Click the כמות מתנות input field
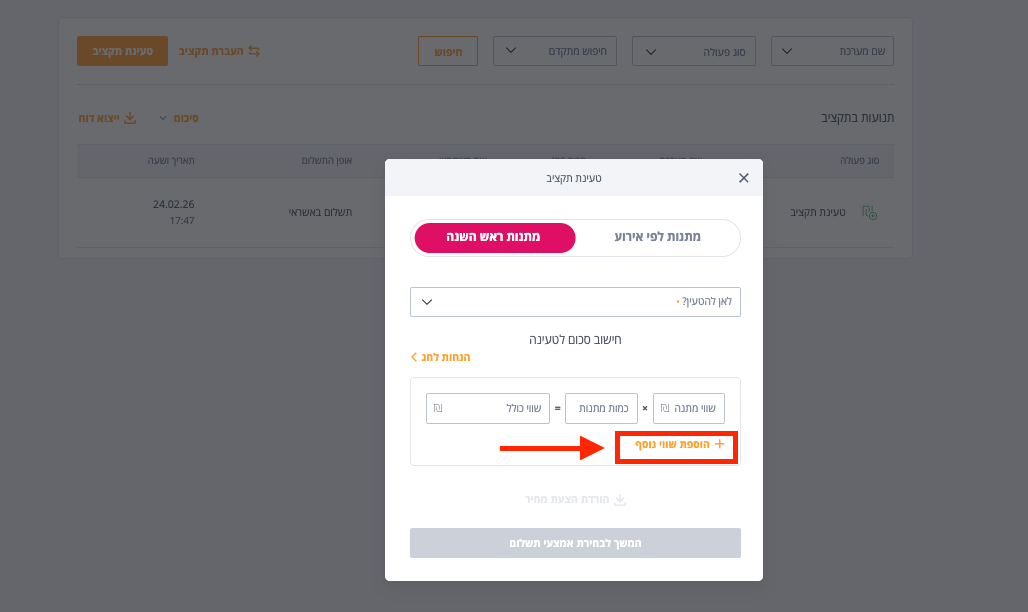The image size is (1028, 612). (601, 408)
